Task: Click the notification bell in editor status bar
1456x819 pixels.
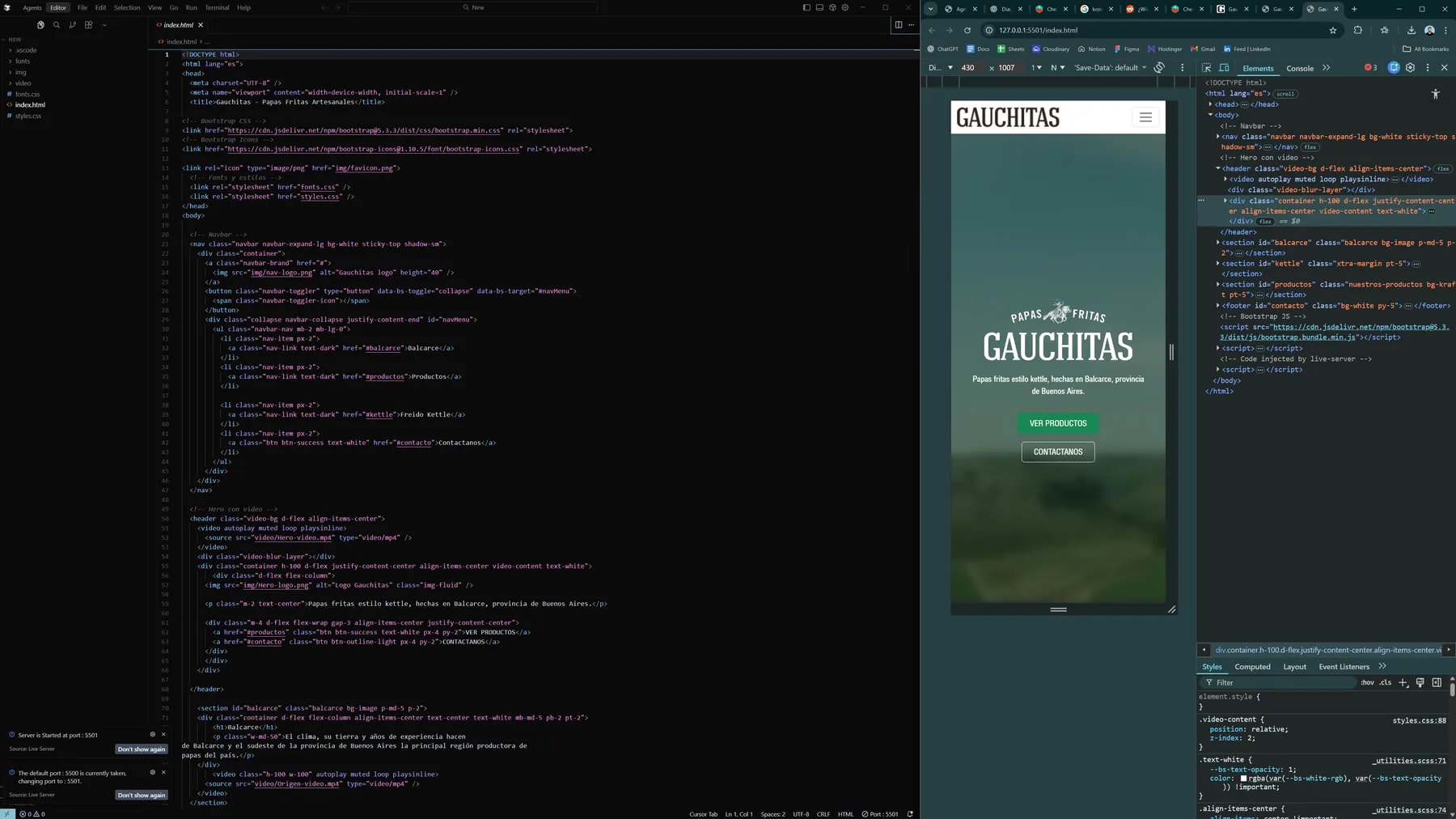Action: (910, 814)
